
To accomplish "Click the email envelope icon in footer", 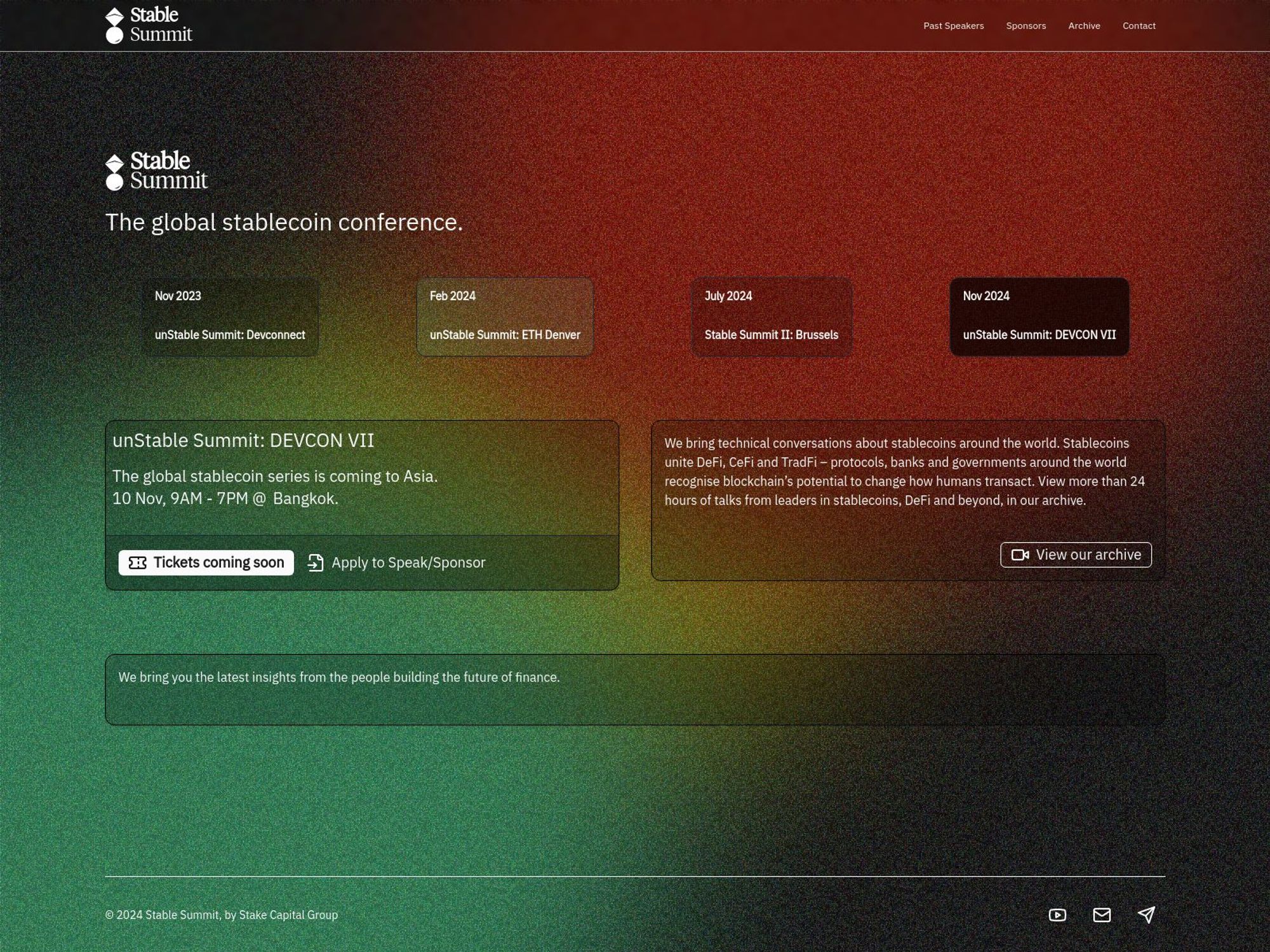I will [1101, 915].
